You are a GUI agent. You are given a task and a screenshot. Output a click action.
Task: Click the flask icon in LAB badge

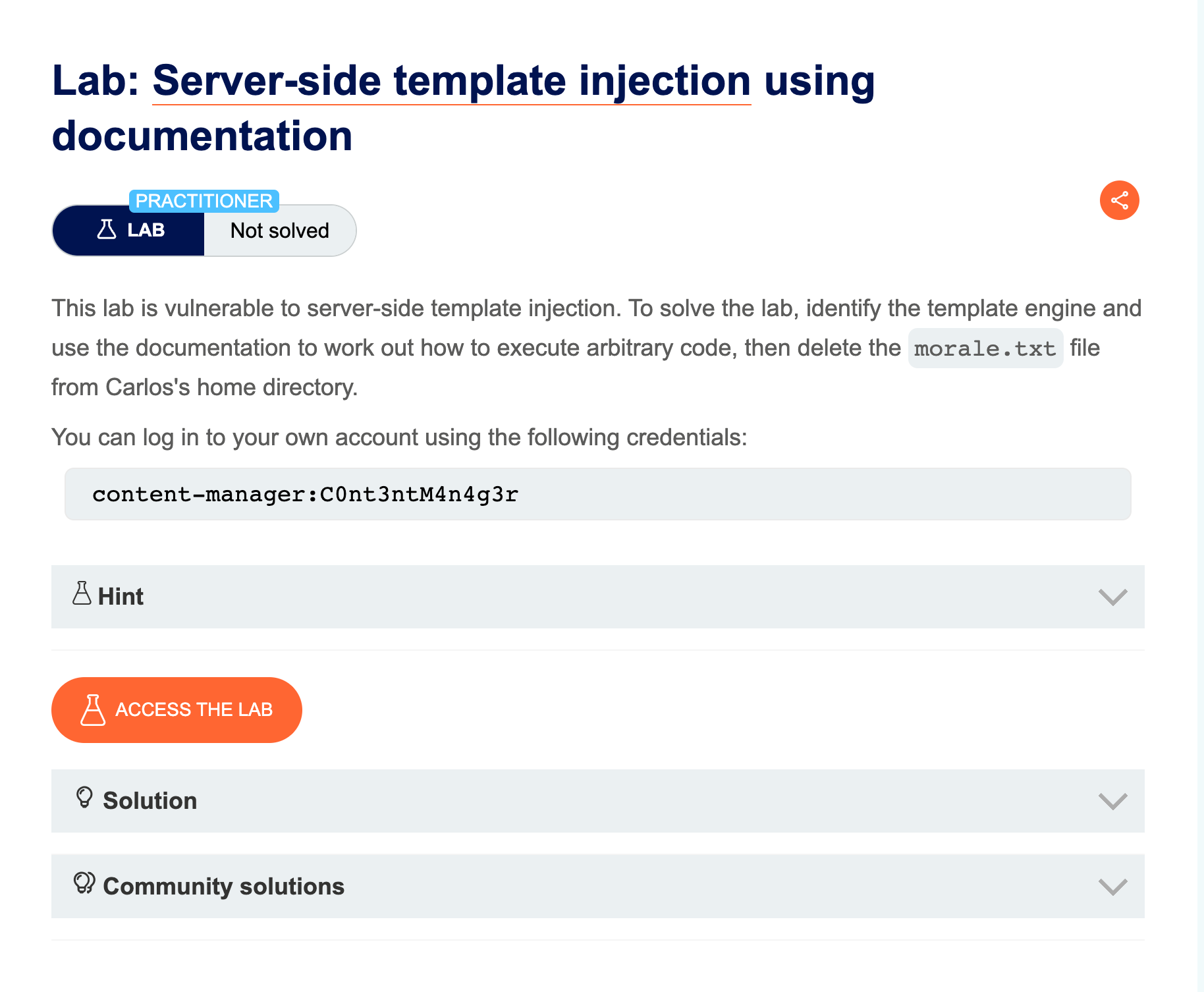107,230
